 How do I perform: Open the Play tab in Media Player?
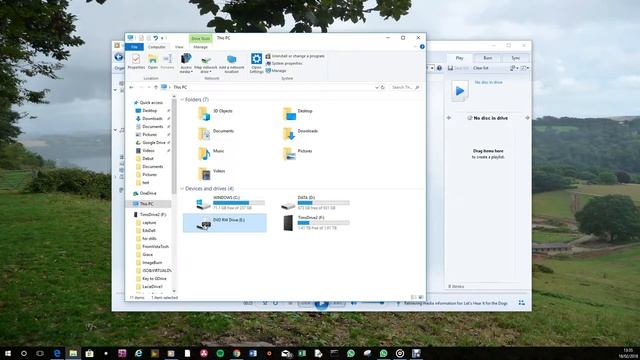[x=460, y=58]
